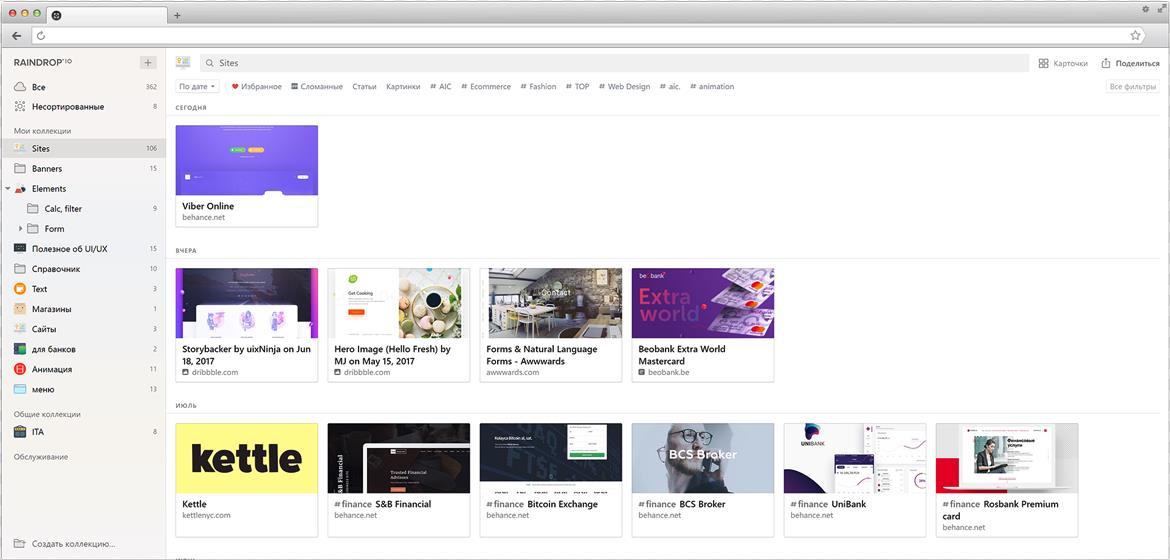This screenshot has height=560, width=1170.
Task: Click the browser back arrow
Action: click(16, 35)
